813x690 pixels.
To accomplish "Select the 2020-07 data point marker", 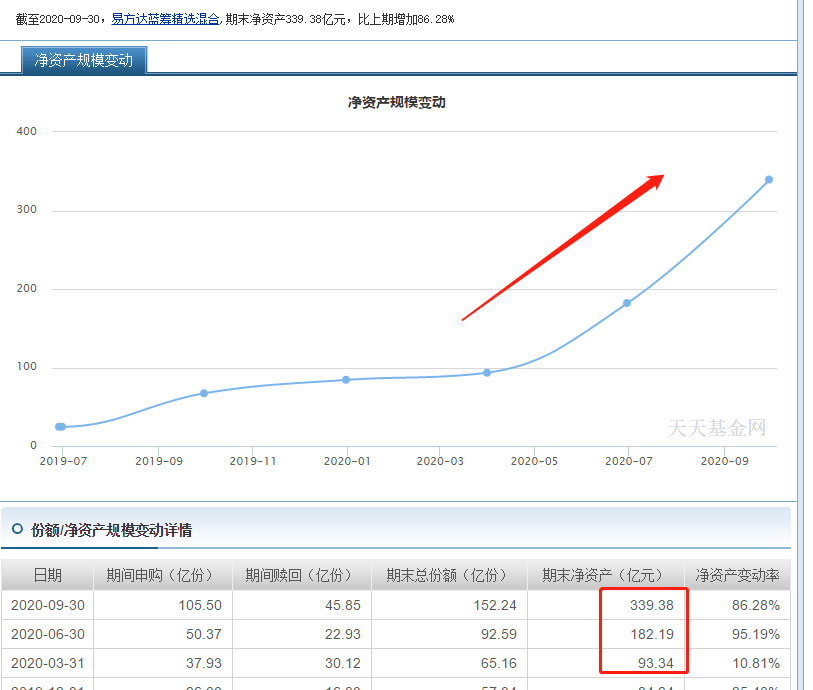I will [x=627, y=301].
